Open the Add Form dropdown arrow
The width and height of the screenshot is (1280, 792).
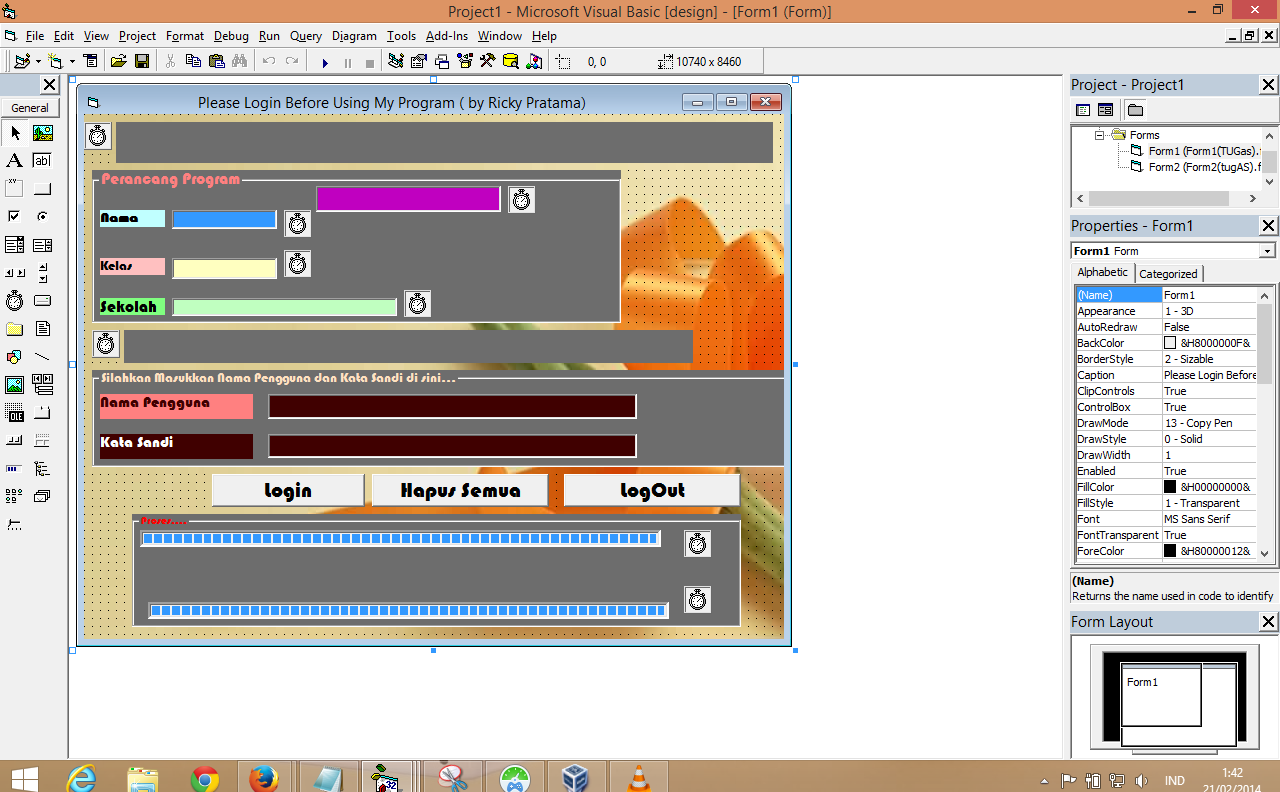pos(72,62)
